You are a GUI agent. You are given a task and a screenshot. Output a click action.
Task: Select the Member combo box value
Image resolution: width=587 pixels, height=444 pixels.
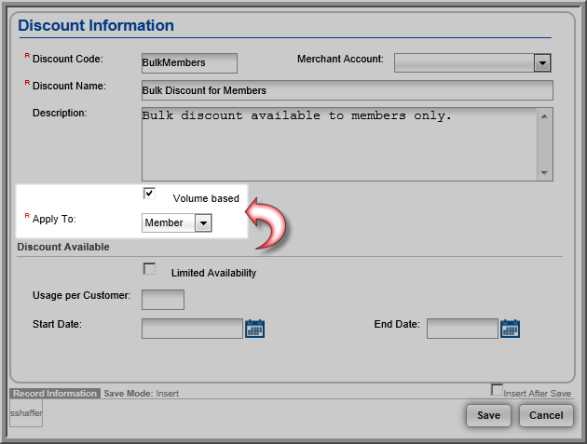click(x=168, y=223)
